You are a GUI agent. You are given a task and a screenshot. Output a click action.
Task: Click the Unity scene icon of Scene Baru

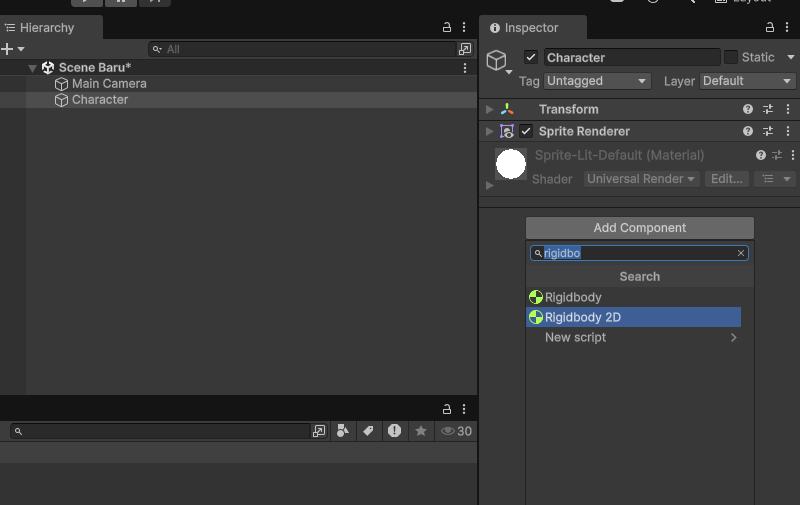pos(48,67)
